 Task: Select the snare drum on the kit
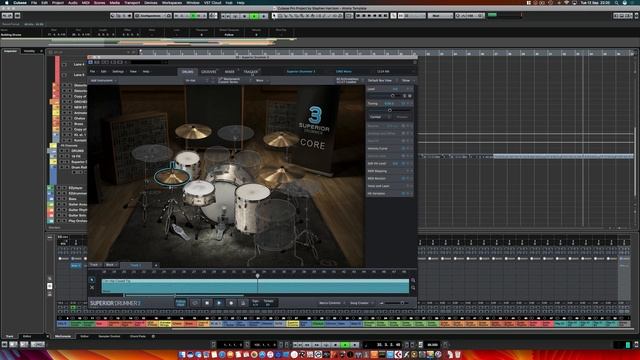tap(199, 192)
